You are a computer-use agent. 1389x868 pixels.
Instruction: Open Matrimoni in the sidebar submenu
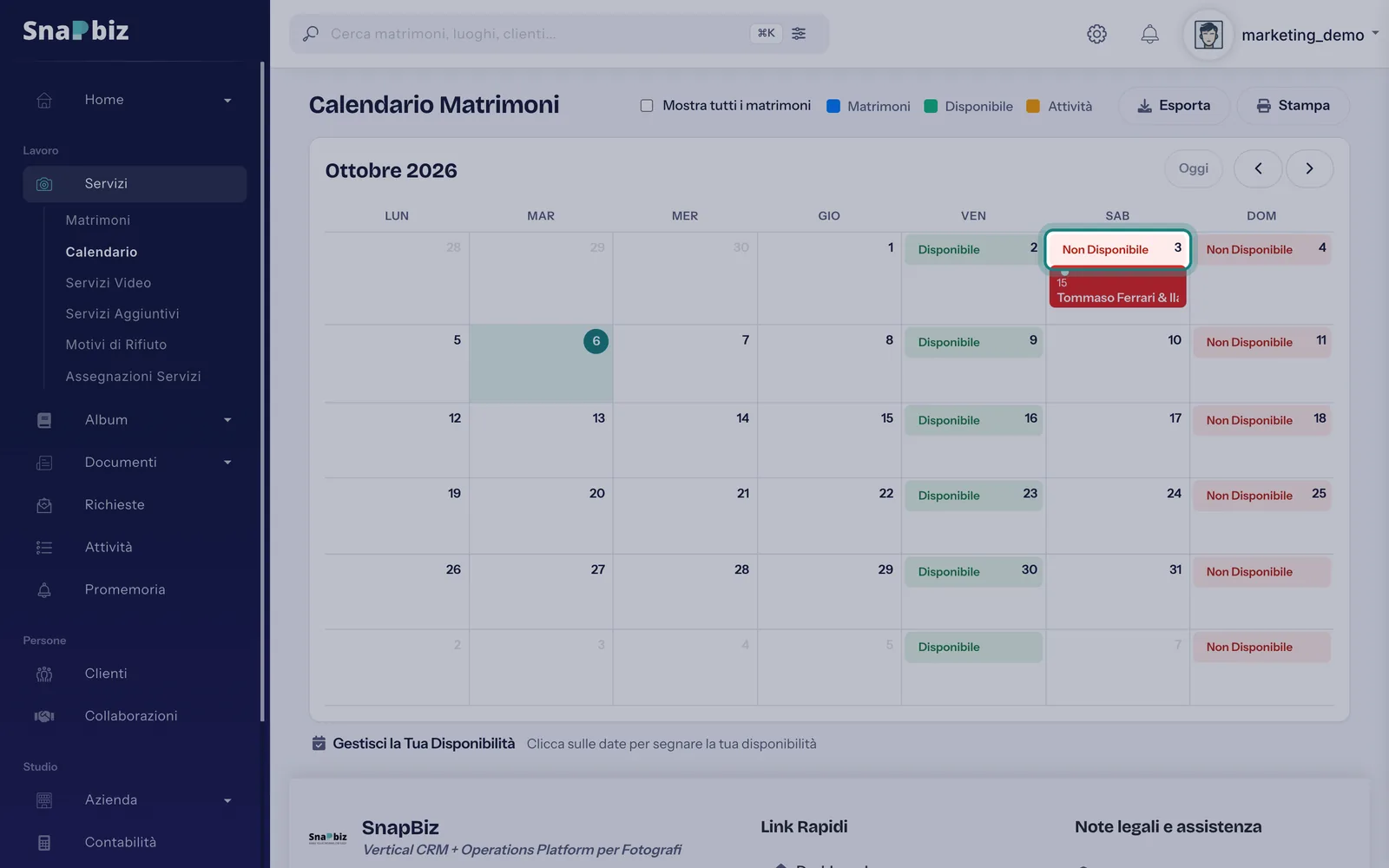coord(98,220)
